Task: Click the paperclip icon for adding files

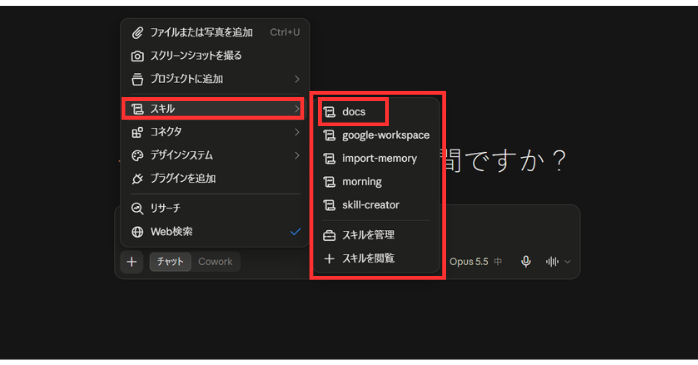Action: coord(137,32)
